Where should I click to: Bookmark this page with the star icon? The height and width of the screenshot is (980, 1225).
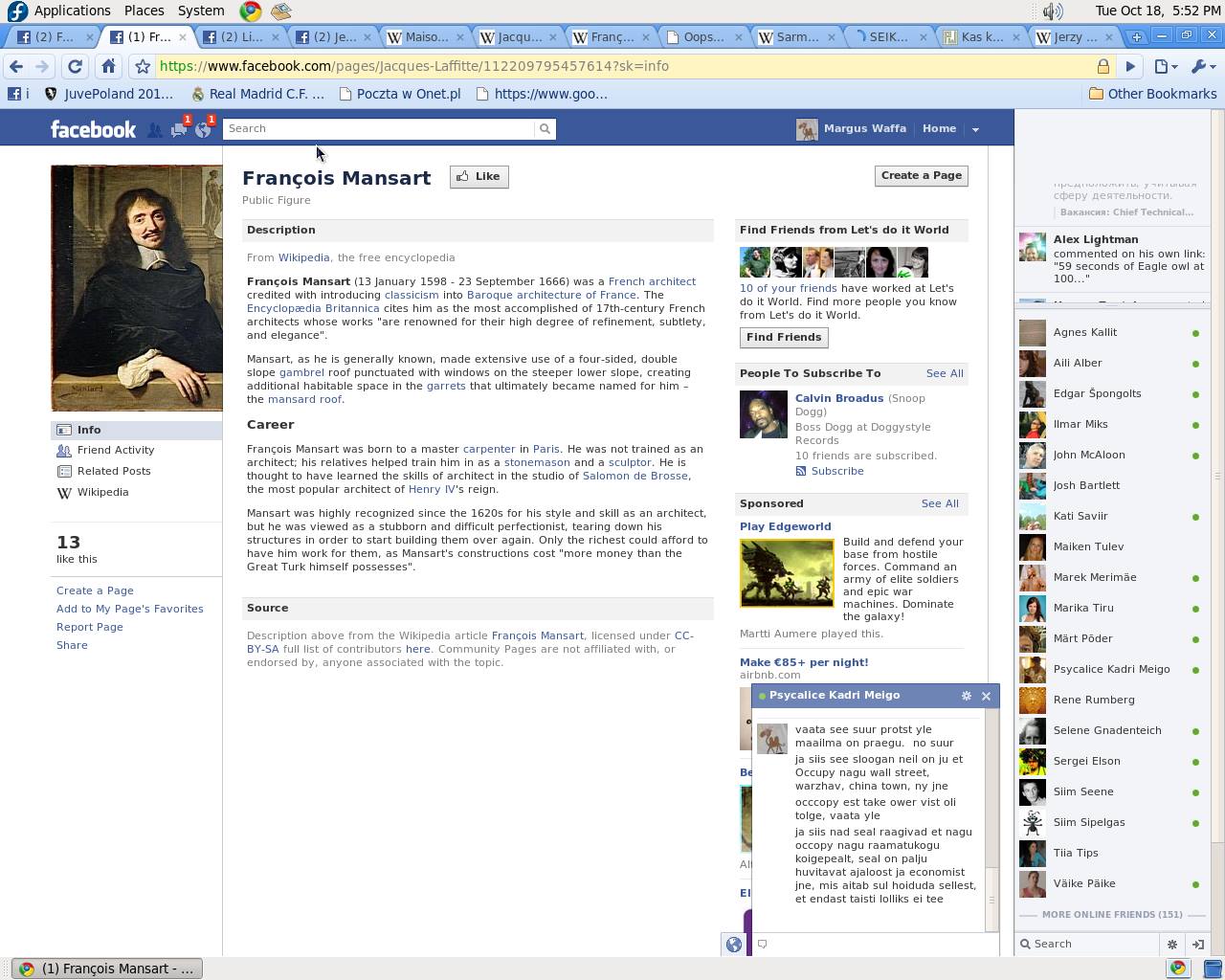(143, 66)
